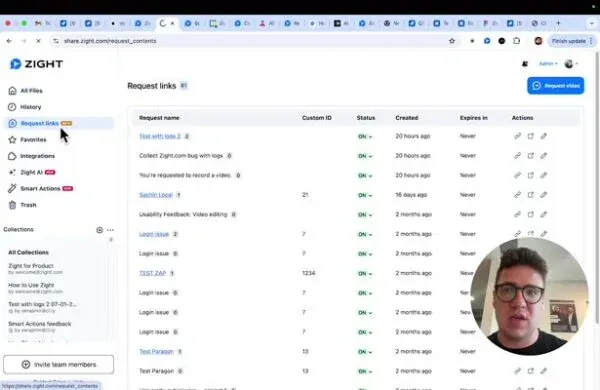Click the Created column header

(x=407, y=118)
